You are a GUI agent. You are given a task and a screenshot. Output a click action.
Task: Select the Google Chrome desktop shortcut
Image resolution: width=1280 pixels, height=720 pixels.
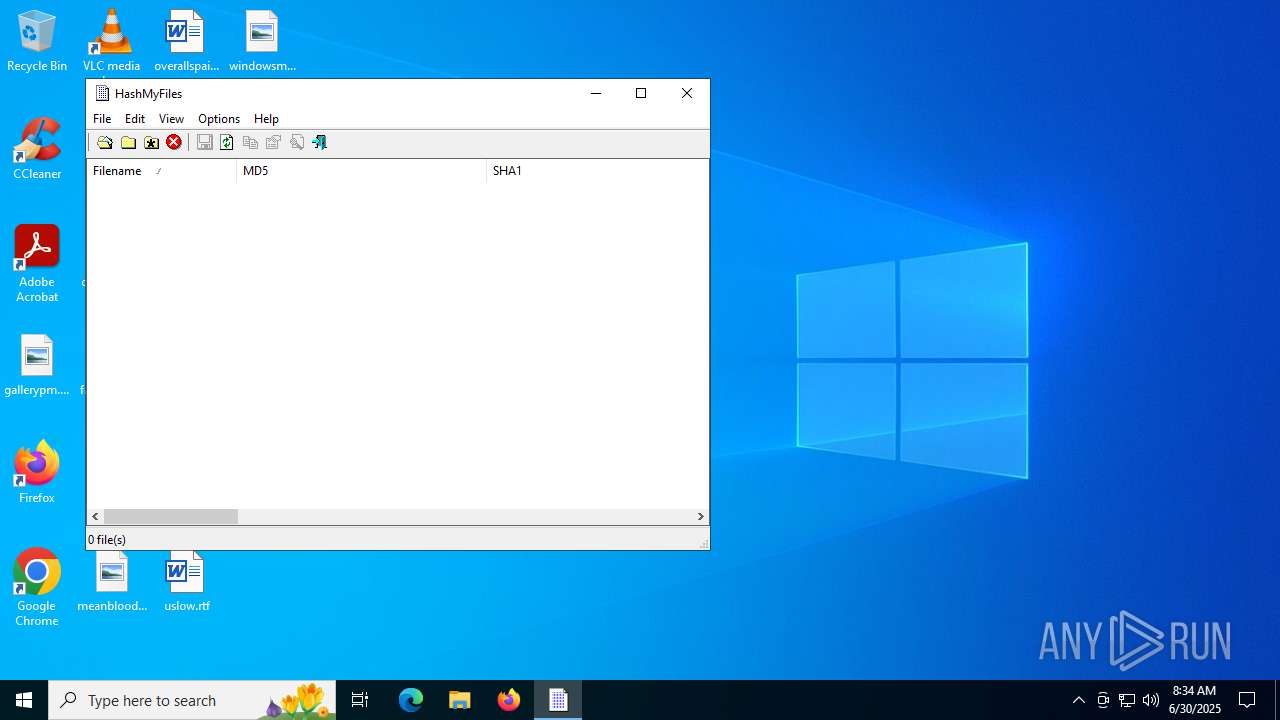coord(37,588)
